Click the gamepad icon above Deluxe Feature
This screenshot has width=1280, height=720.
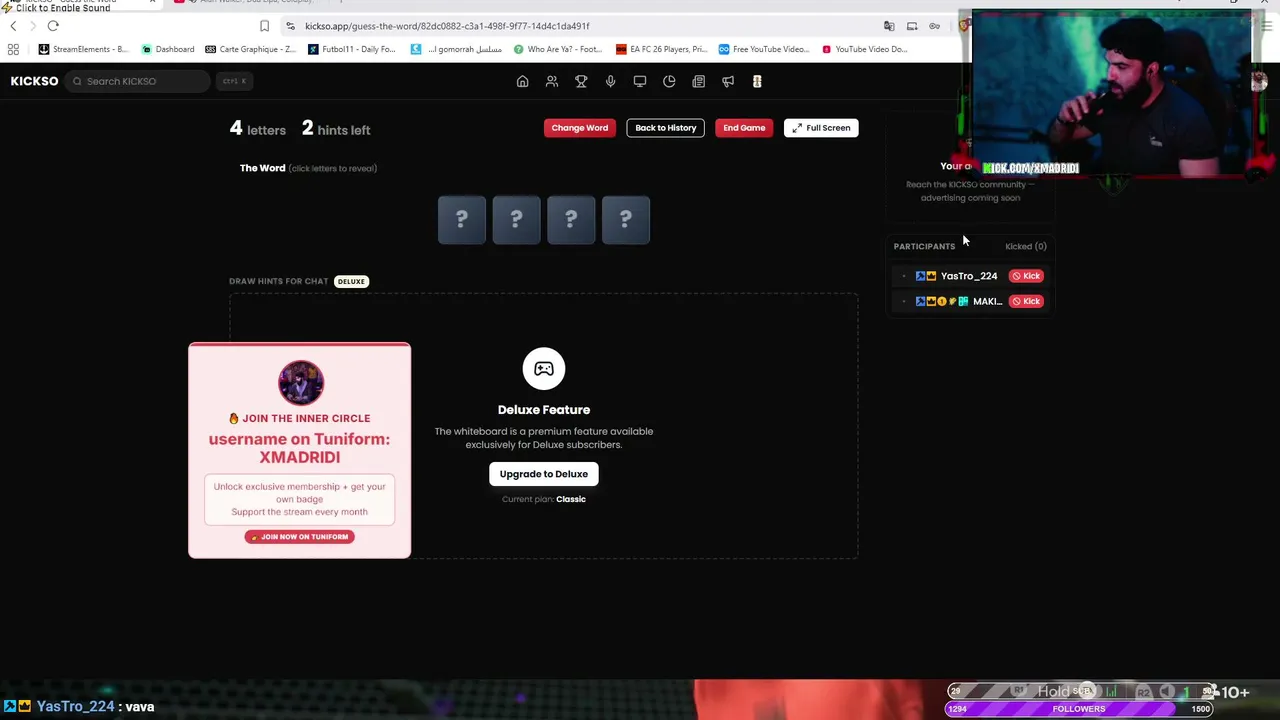[544, 369]
